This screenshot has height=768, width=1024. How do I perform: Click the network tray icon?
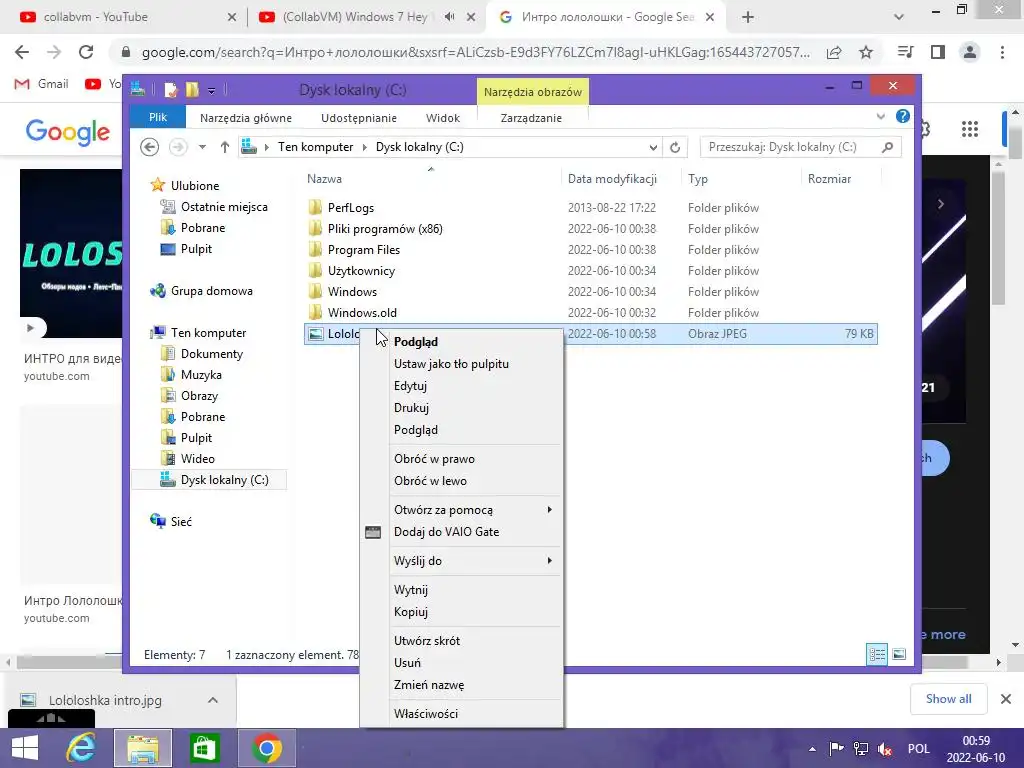click(x=861, y=749)
